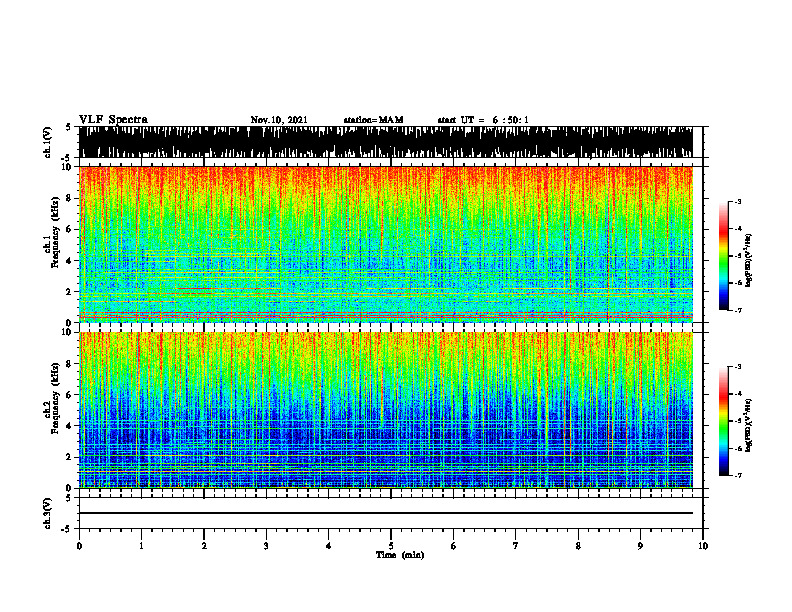Click the time axis tick label "6"
The image size is (792, 612).
point(454,546)
